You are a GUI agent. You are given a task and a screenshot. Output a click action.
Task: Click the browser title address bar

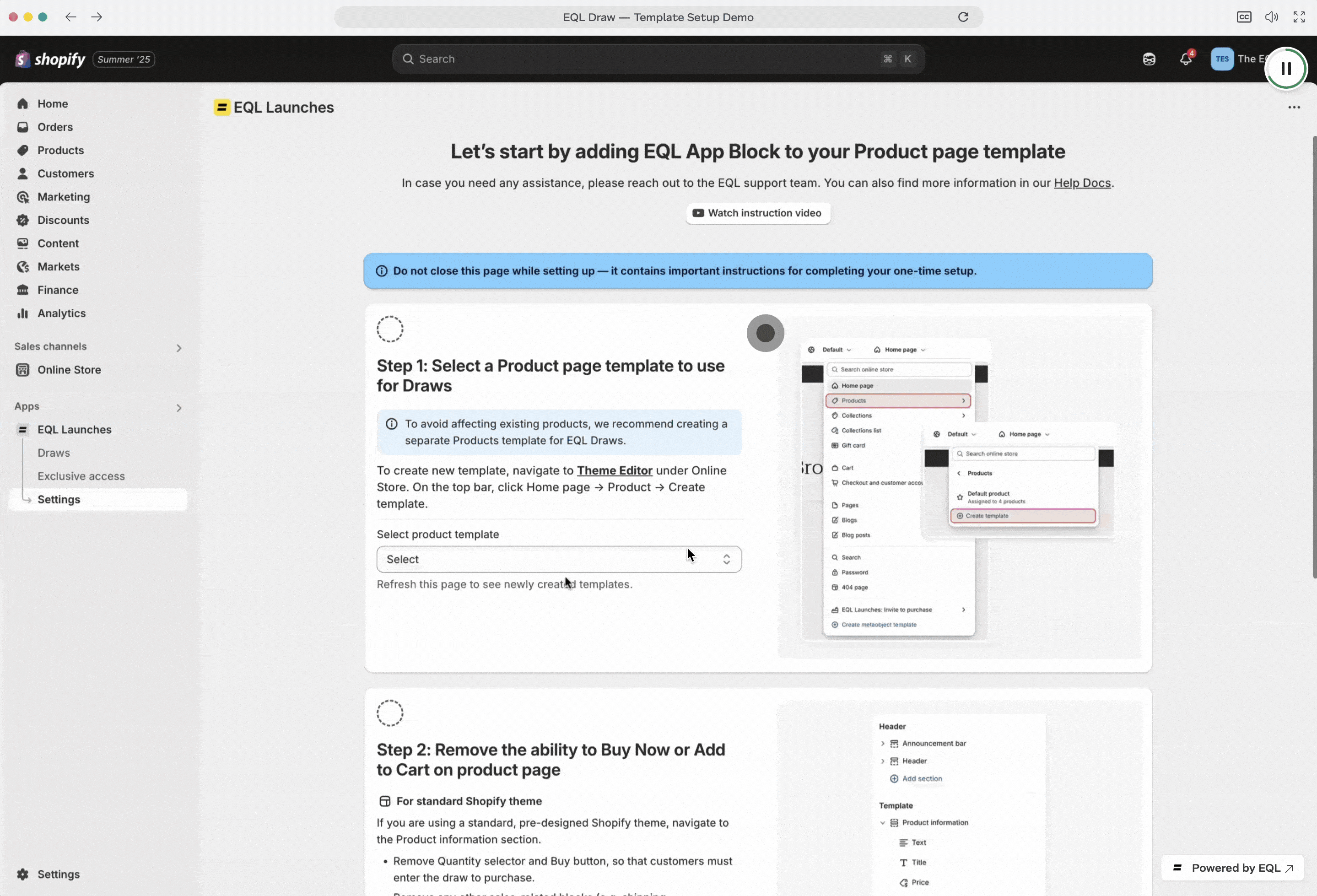pyautogui.click(x=658, y=17)
